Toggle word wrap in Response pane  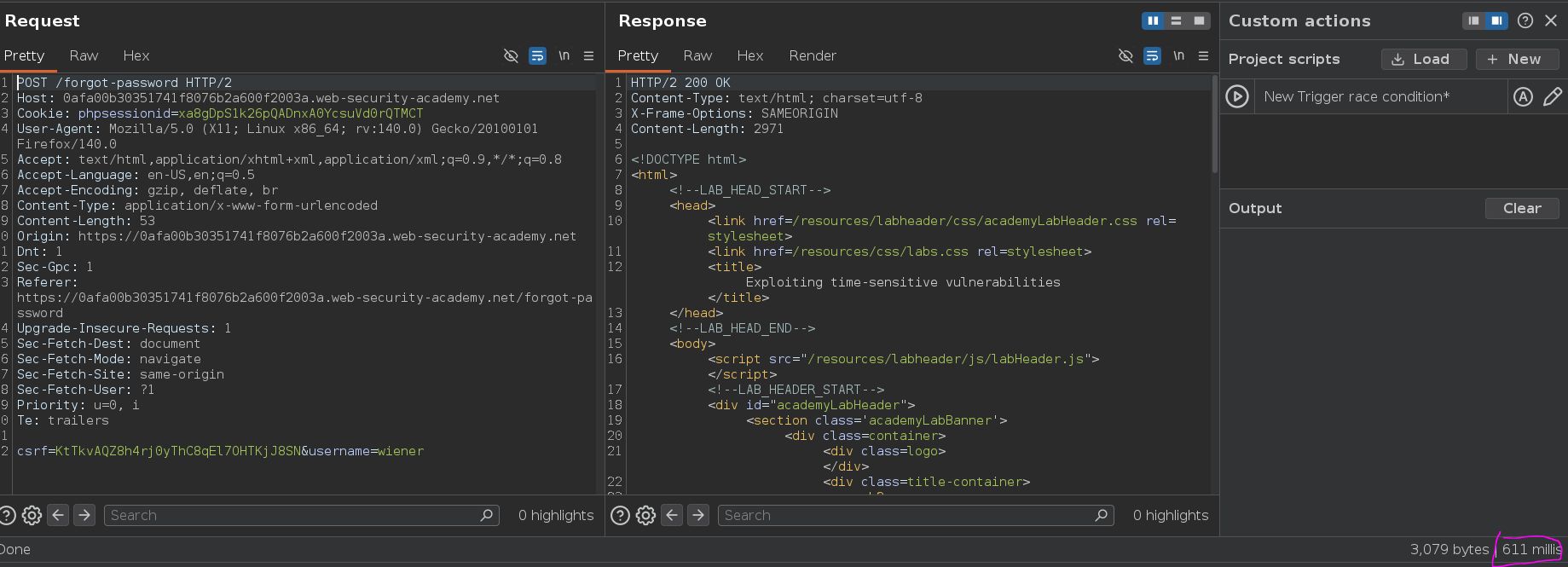tap(1152, 55)
